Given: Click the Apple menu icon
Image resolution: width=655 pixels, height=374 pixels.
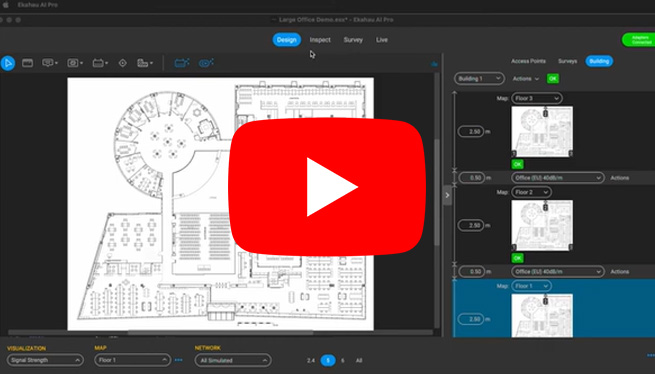Looking at the screenshot, I should pos(6,5).
